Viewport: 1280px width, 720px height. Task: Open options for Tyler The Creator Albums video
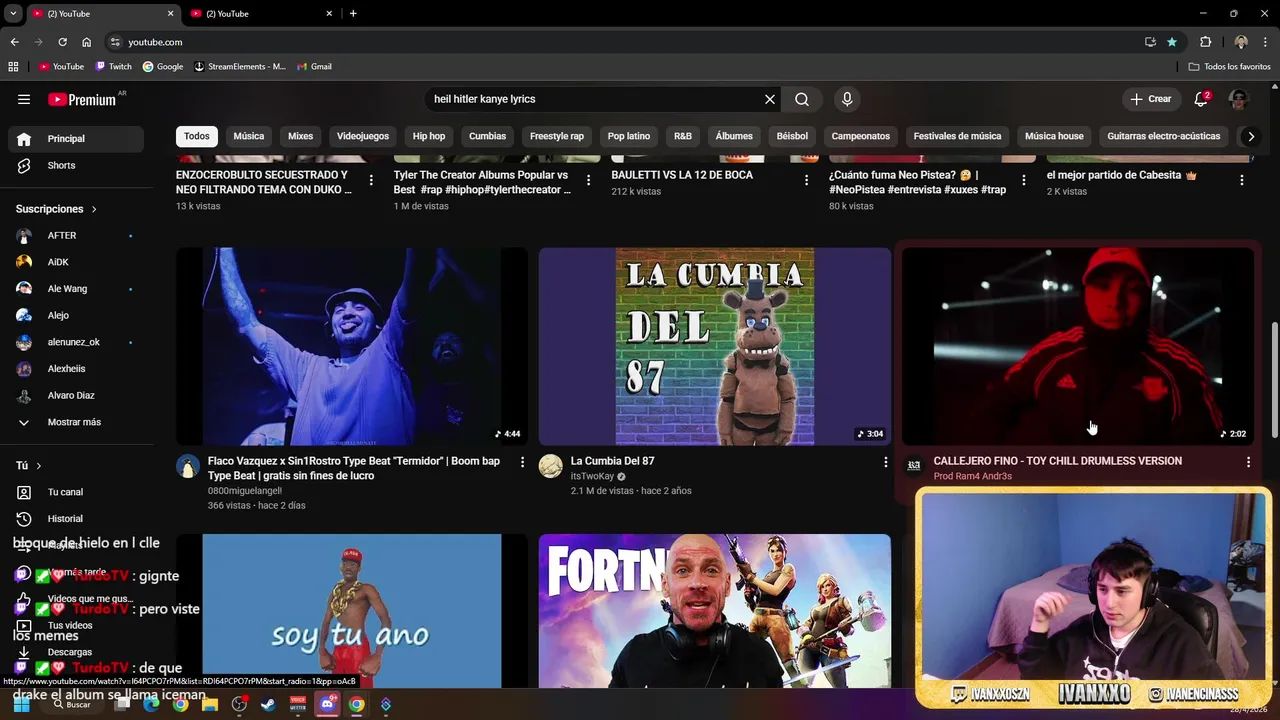pyautogui.click(x=588, y=180)
